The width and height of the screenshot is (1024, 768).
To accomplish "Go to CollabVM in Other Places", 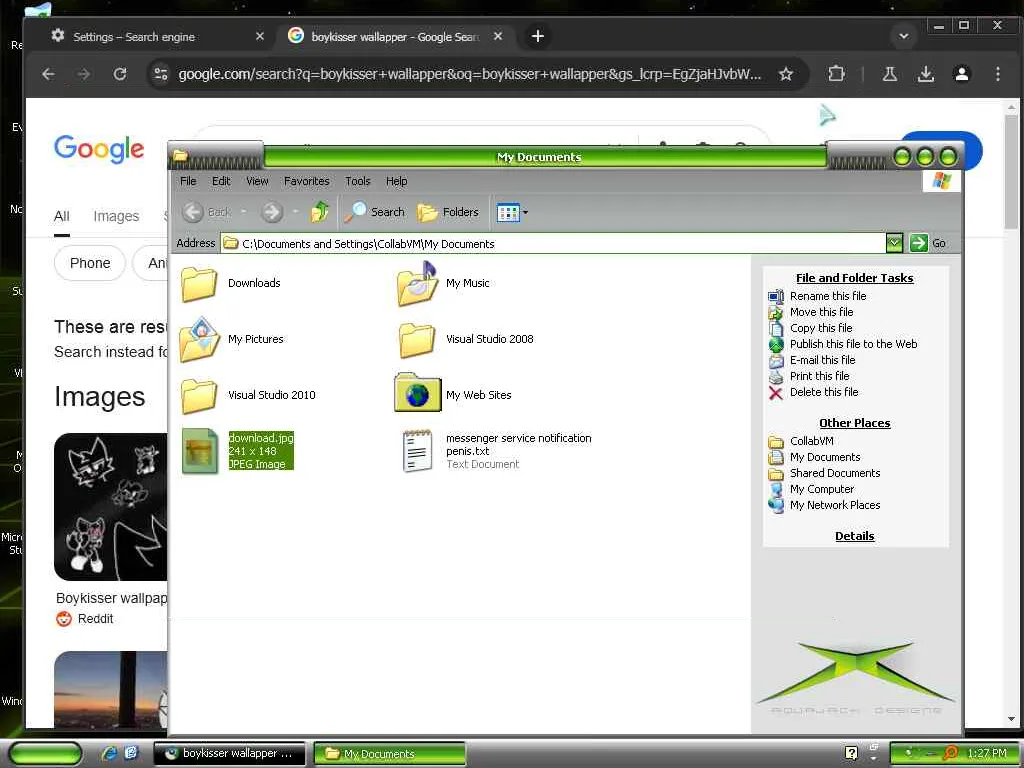I will (x=811, y=441).
